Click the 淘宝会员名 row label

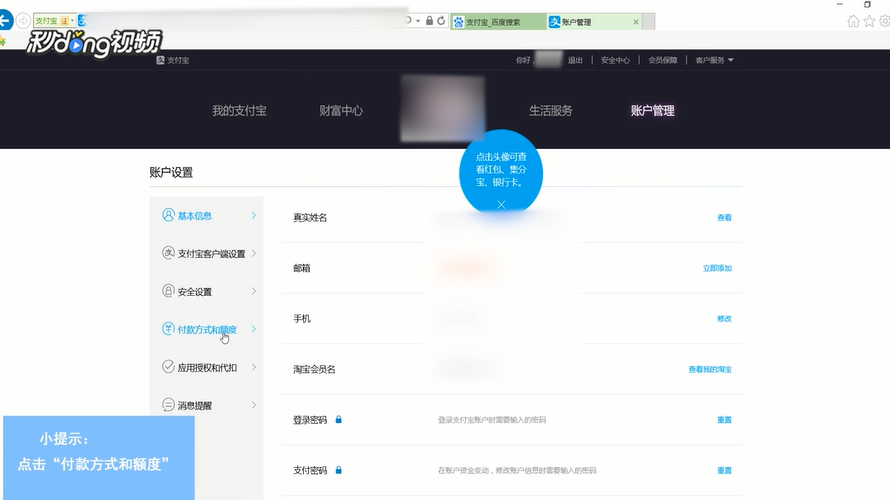pyautogui.click(x=314, y=369)
